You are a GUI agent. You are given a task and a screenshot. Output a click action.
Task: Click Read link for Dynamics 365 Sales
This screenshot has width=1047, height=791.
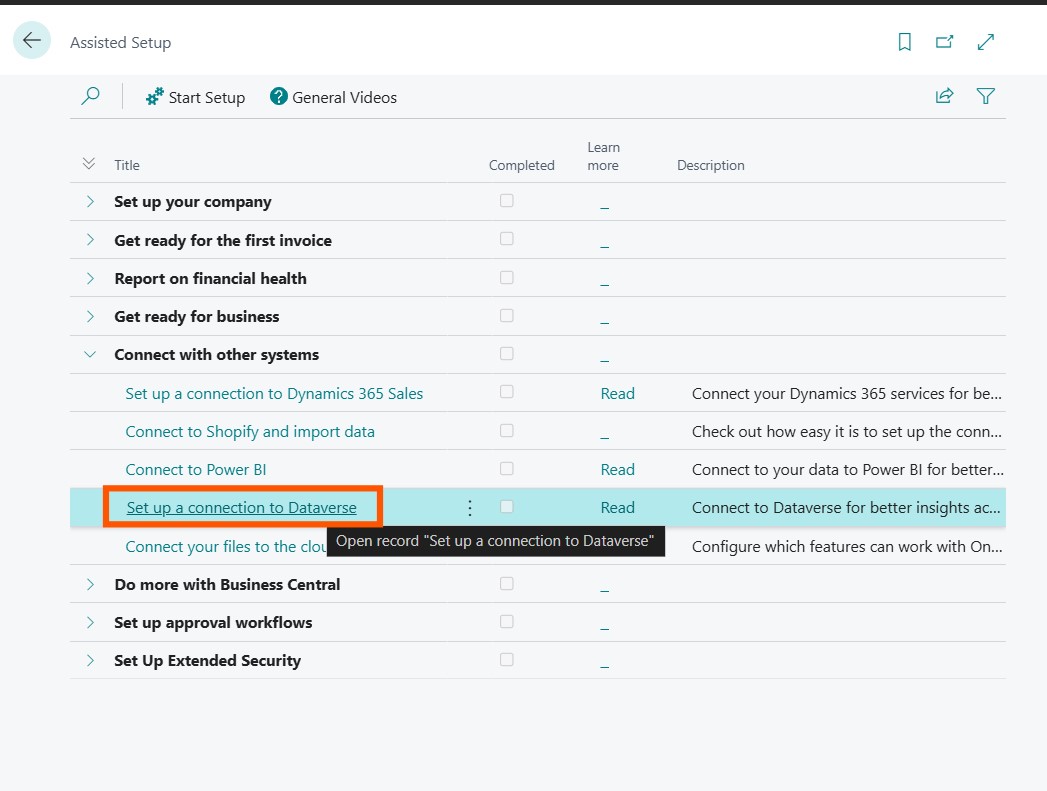pos(617,394)
